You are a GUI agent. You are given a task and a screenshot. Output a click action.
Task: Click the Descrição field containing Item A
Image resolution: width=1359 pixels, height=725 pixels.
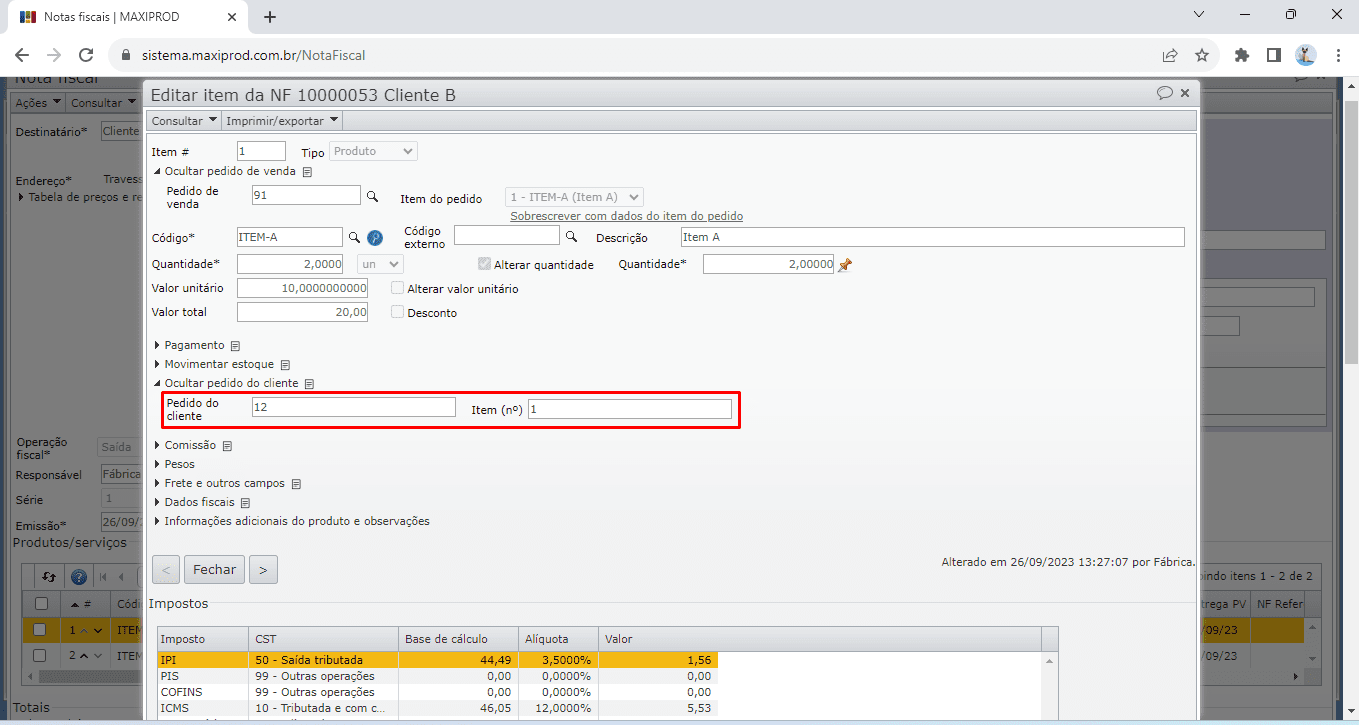pos(932,237)
